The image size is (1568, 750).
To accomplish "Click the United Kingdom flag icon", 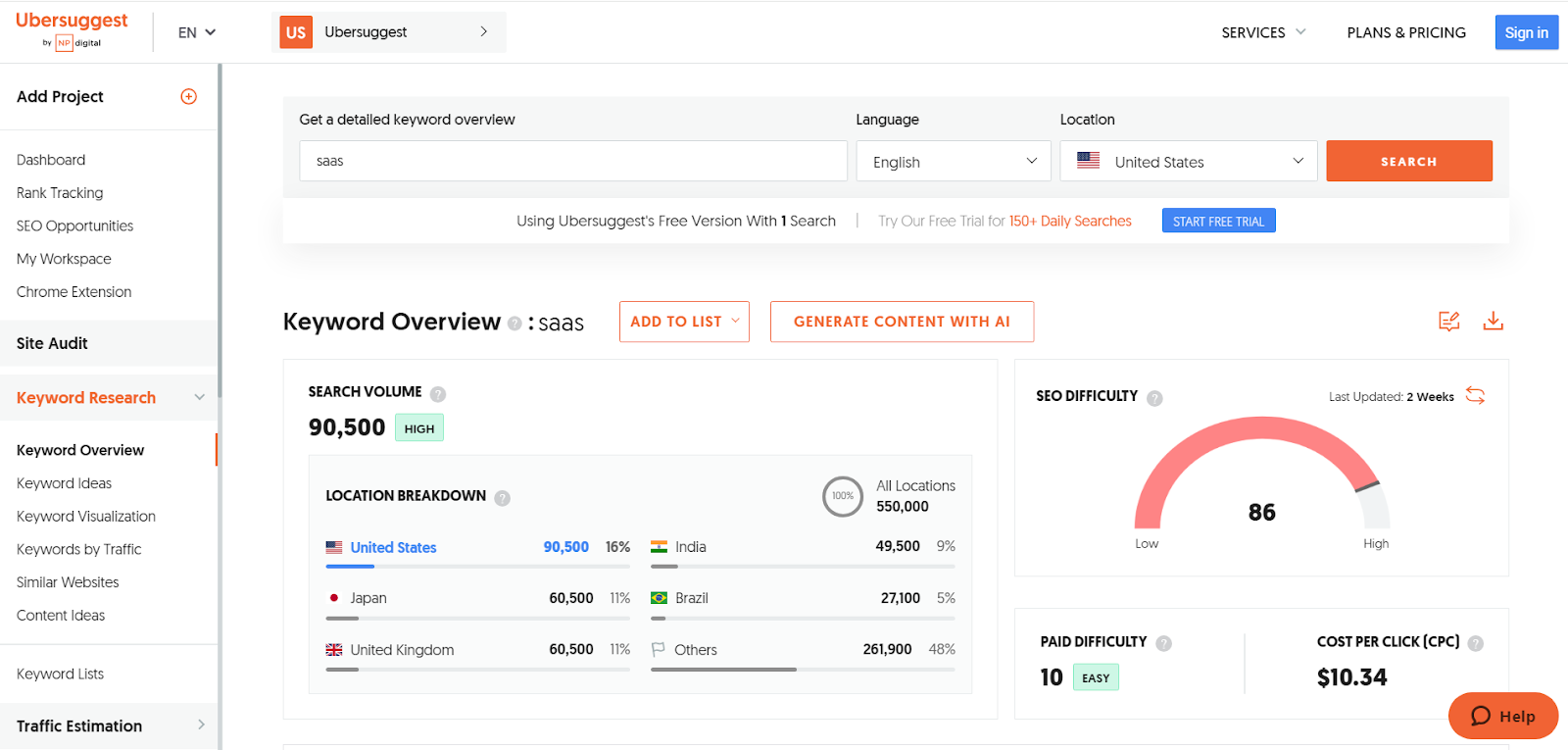I will (x=334, y=650).
